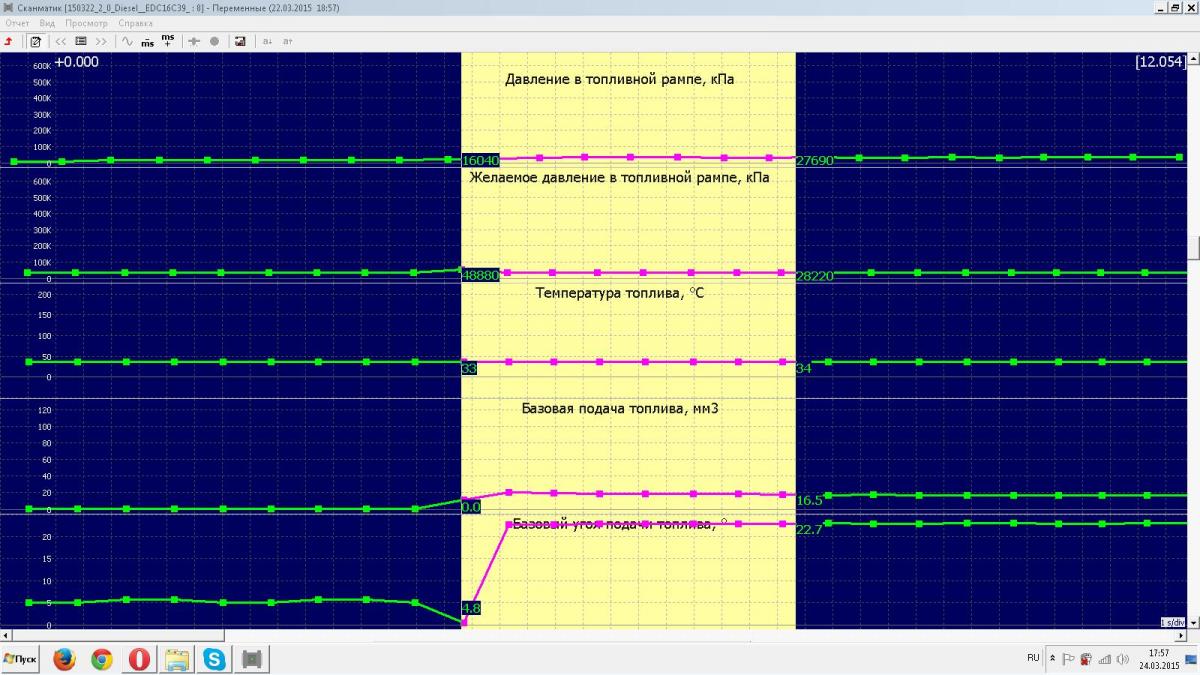Click the vertical scrollbar down arrow
The image size is (1200, 675).
click(x=1194, y=623)
